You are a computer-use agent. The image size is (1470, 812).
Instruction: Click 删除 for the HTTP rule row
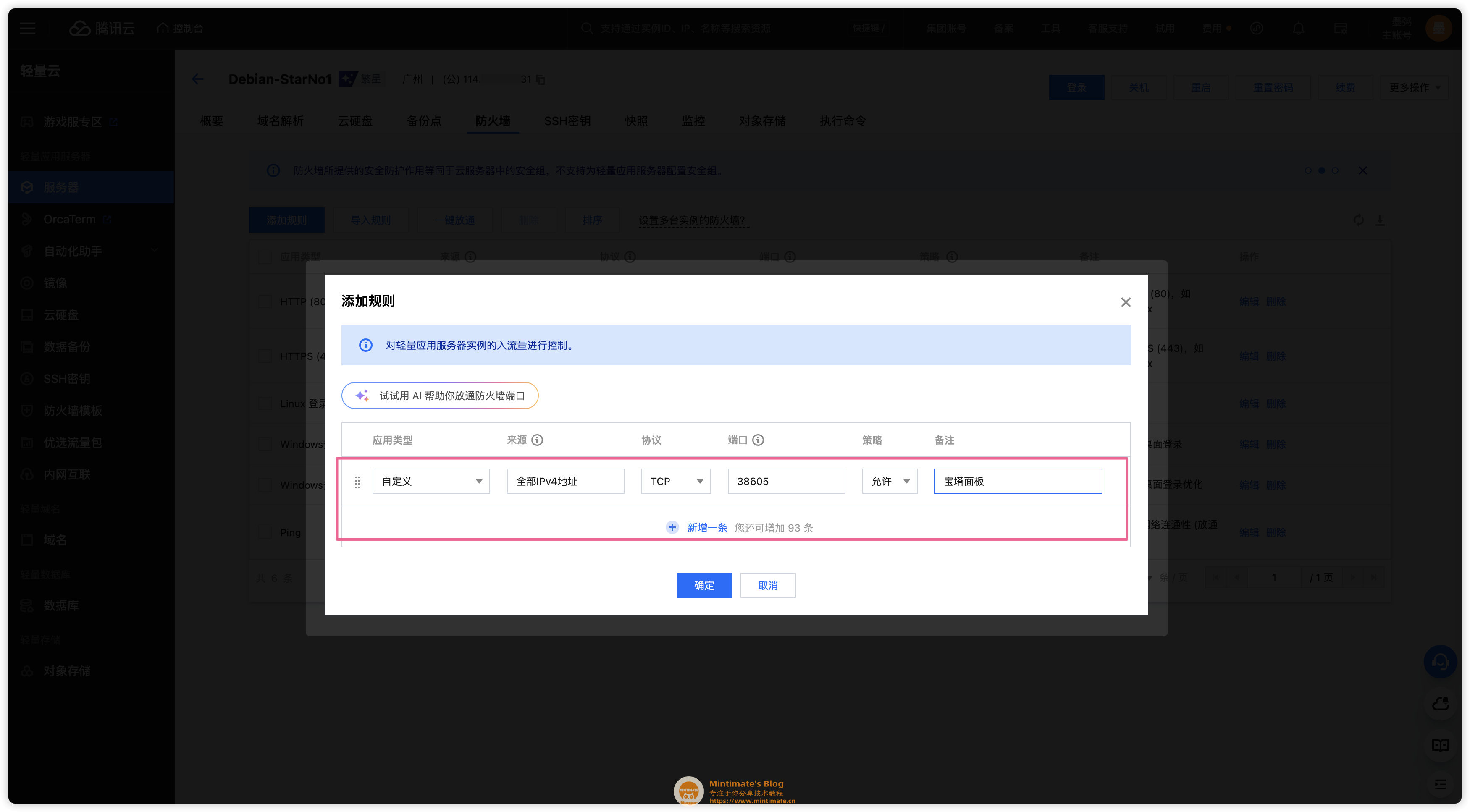[1276, 301]
